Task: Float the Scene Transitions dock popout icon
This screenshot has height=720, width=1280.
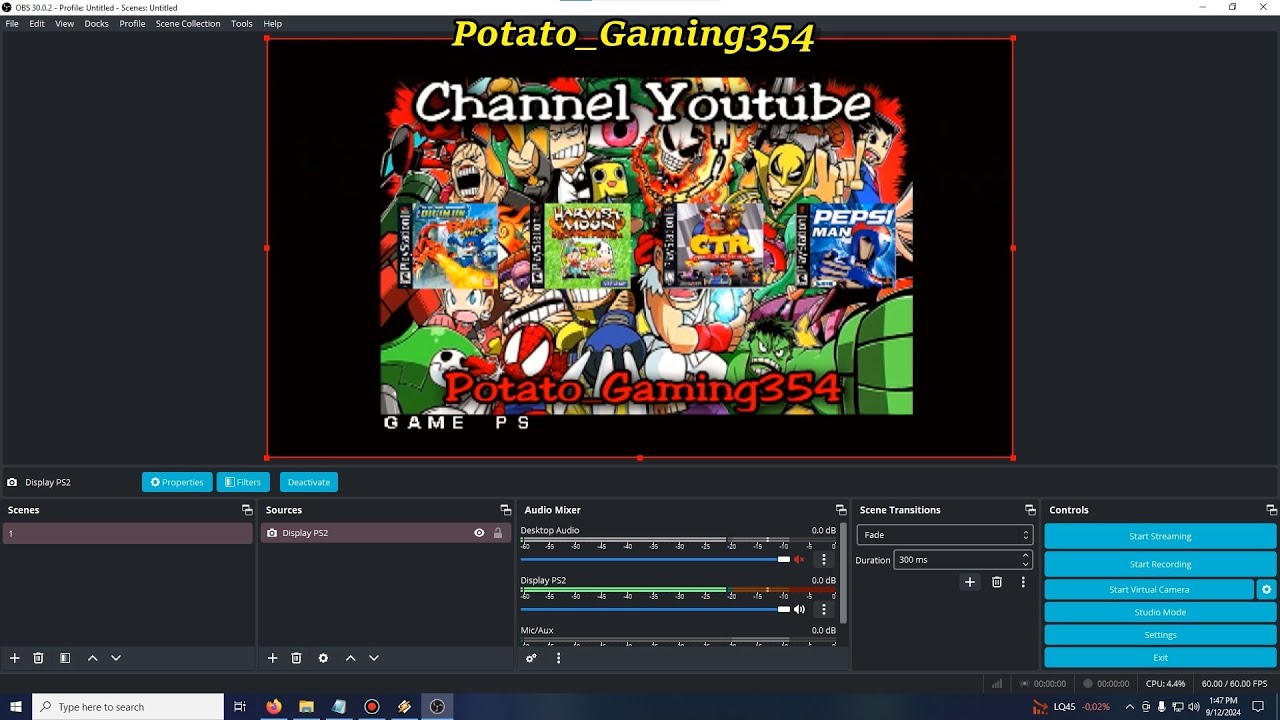Action: click(1030, 510)
